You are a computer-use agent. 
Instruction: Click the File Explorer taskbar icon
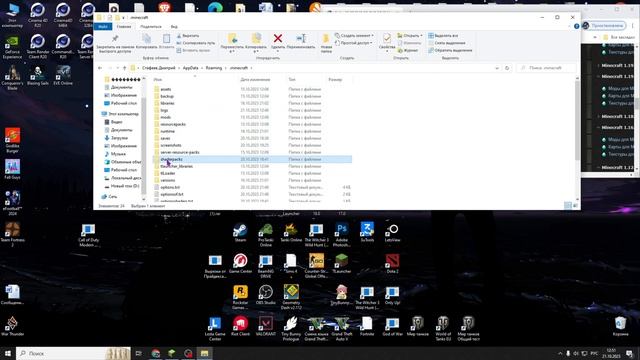204,353
